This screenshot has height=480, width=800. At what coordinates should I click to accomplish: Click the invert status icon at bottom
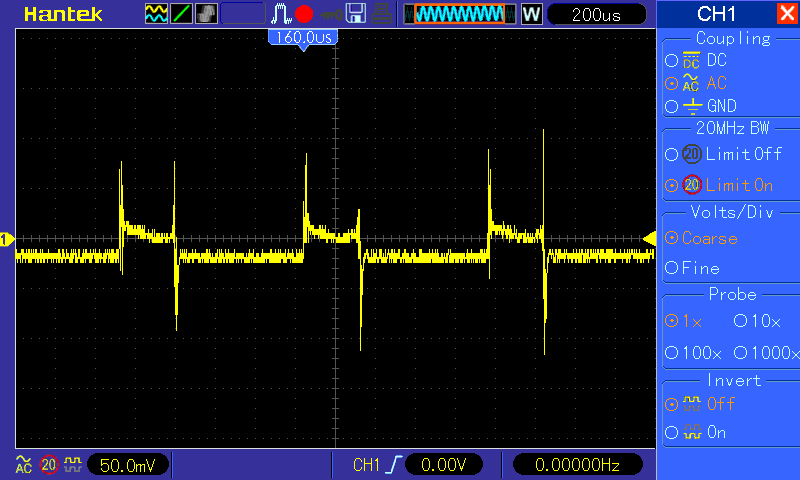pyautogui.click(x=73, y=464)
